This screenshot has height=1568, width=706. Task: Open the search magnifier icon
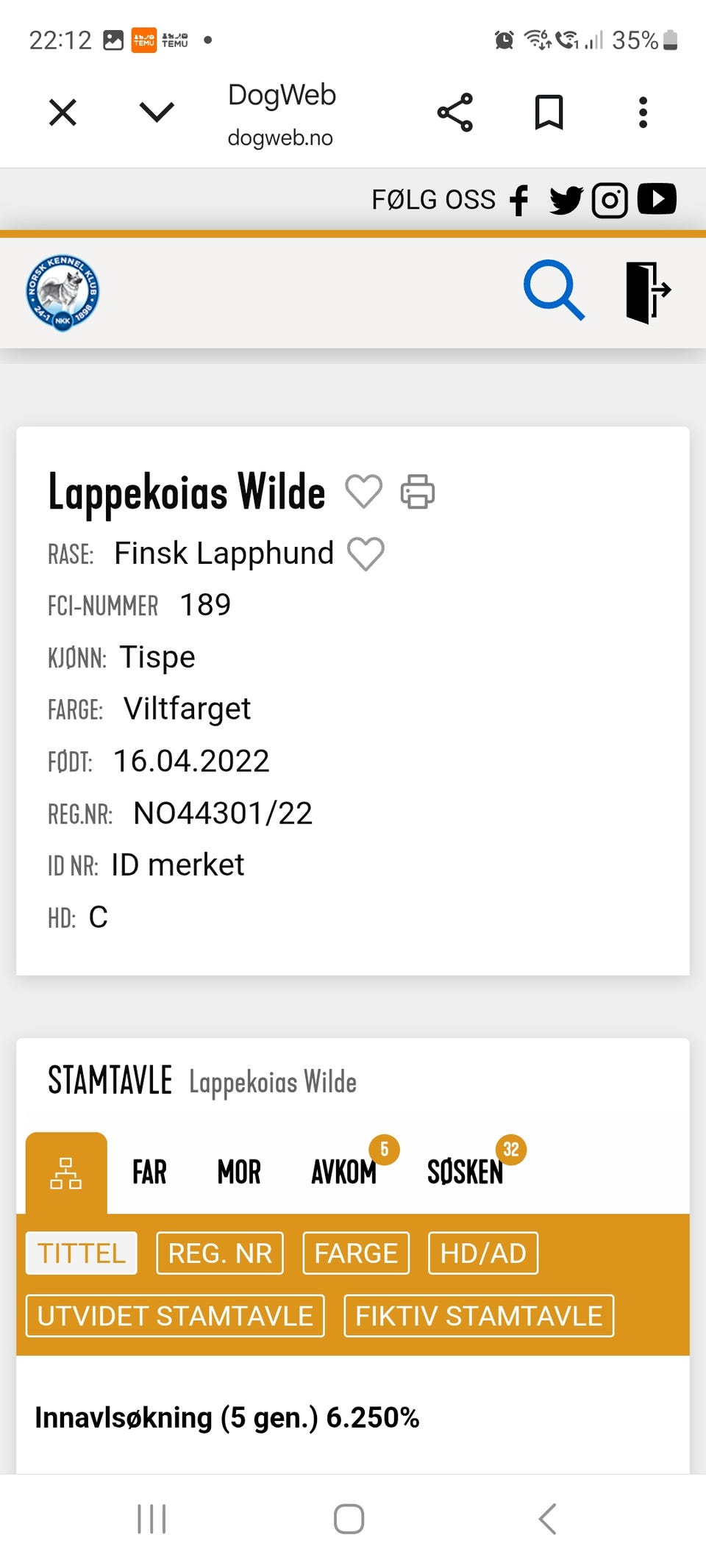[x=554, y=290]
